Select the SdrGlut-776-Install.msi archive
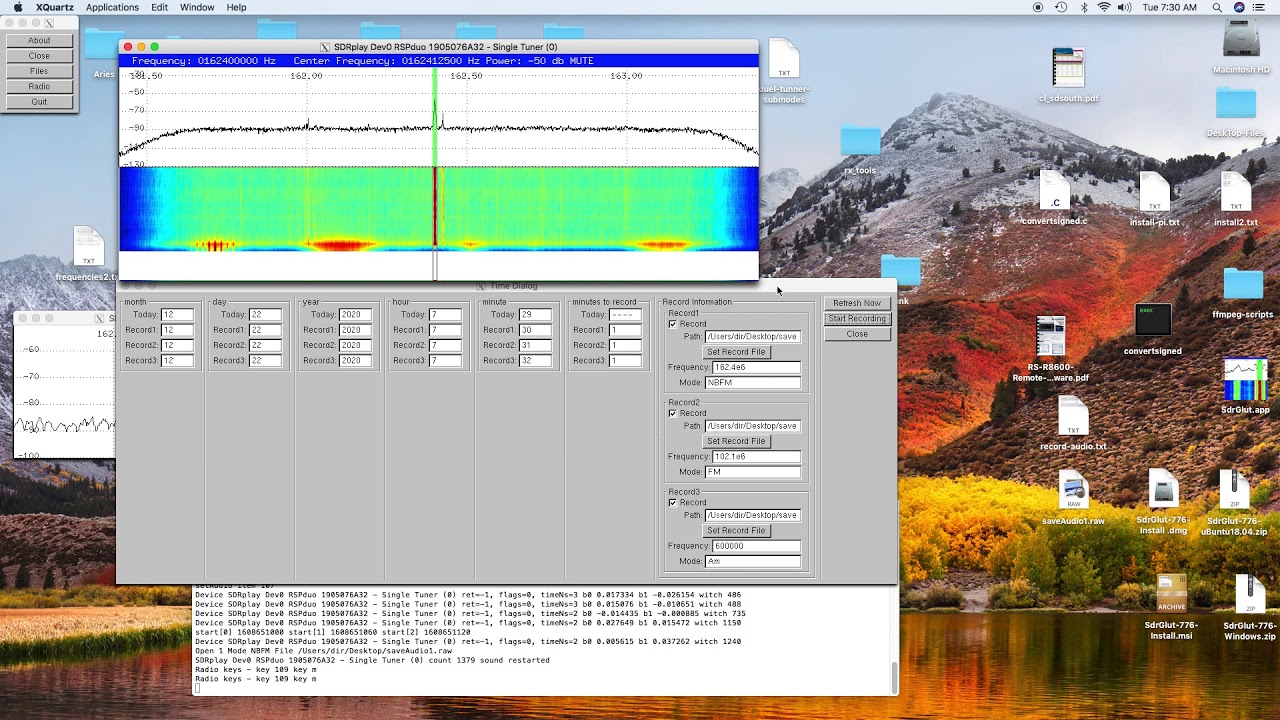The image size is (1280, 720). [1172, 594]
